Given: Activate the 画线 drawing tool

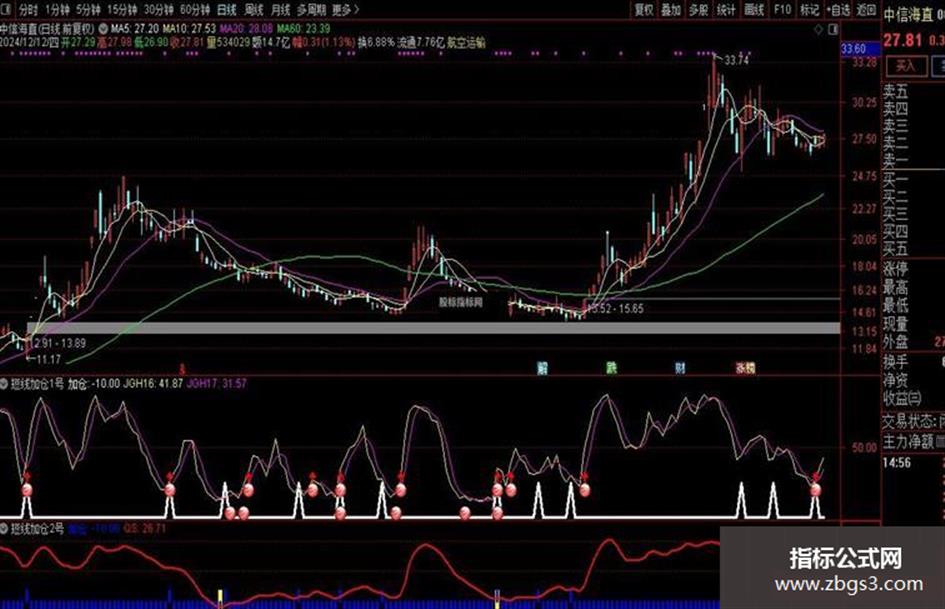Looking at the screenshot, I should (754, 10).
